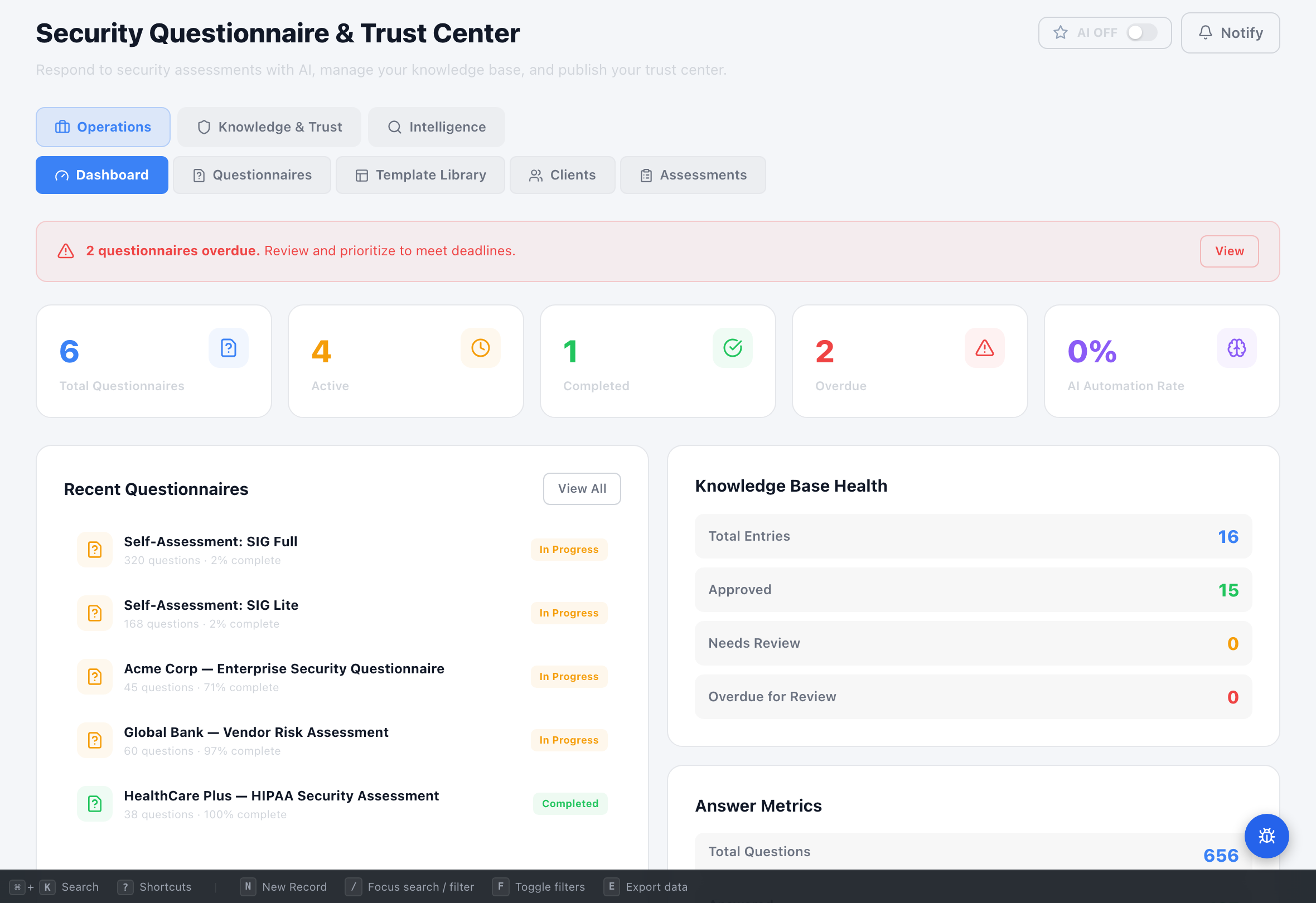Click View All in Recent Questionnaires
Screen dimensions: 1316x903
tap(582, 488)
